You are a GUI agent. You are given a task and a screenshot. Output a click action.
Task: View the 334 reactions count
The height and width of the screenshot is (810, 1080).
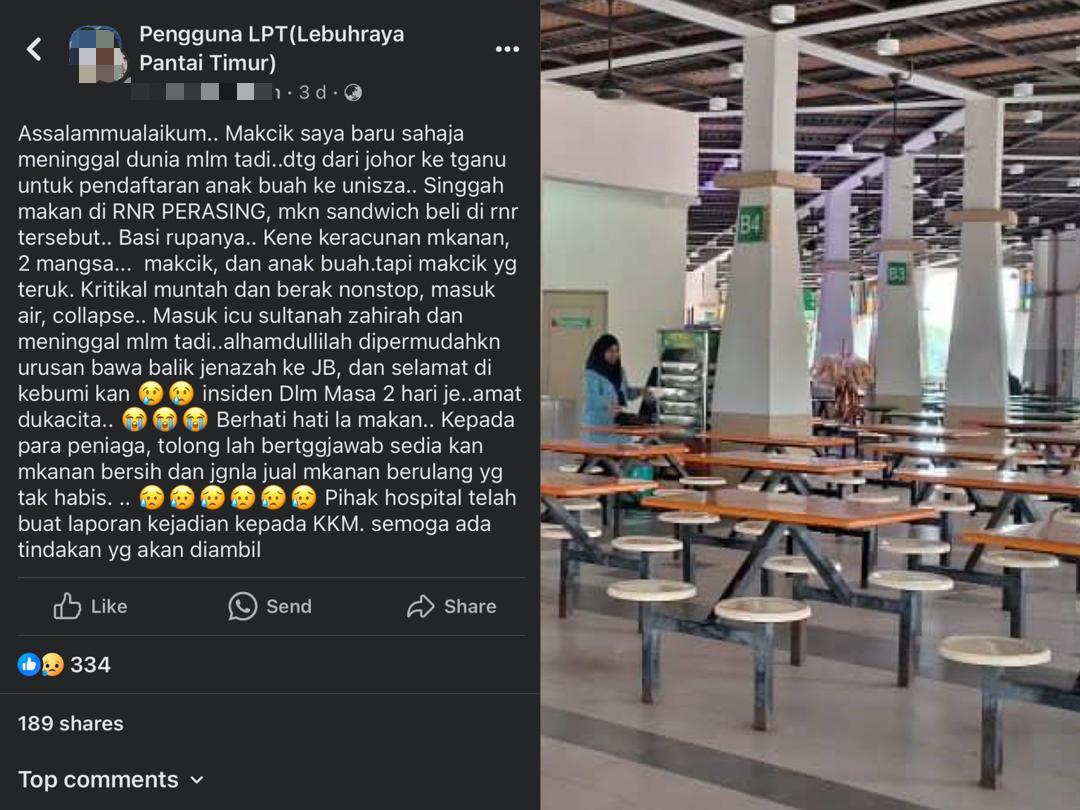[90, 665]
